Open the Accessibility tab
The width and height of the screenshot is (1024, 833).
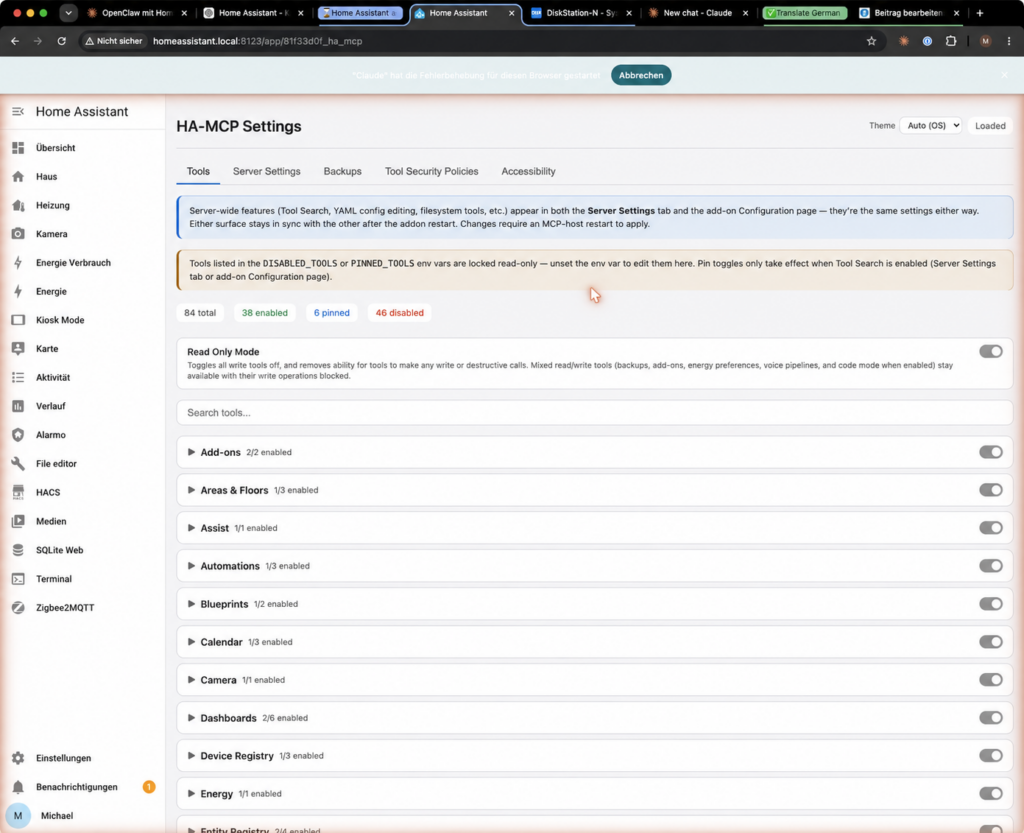tap(528, 172)
